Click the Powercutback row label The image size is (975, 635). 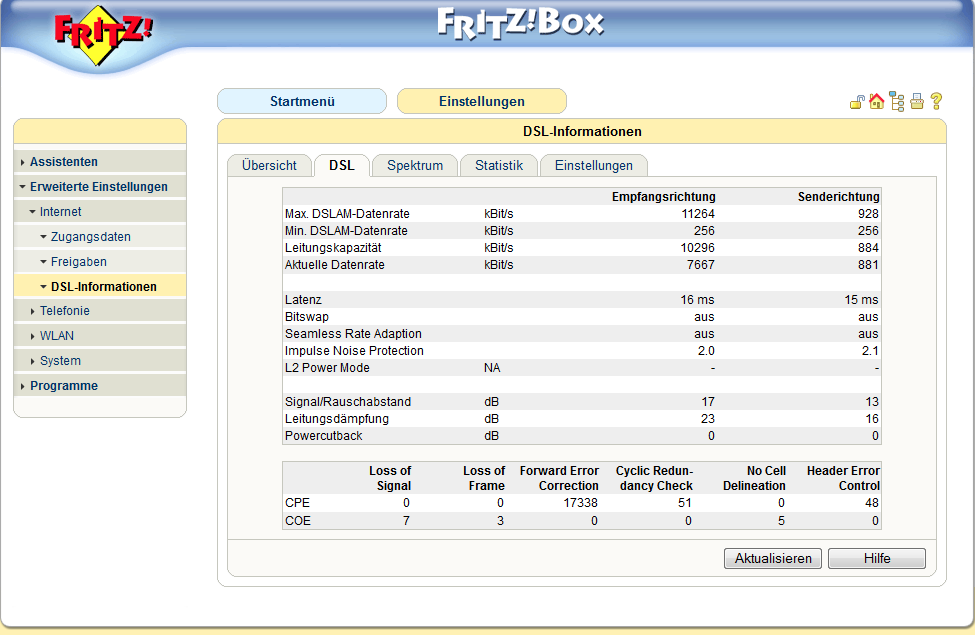coord(323,435)
